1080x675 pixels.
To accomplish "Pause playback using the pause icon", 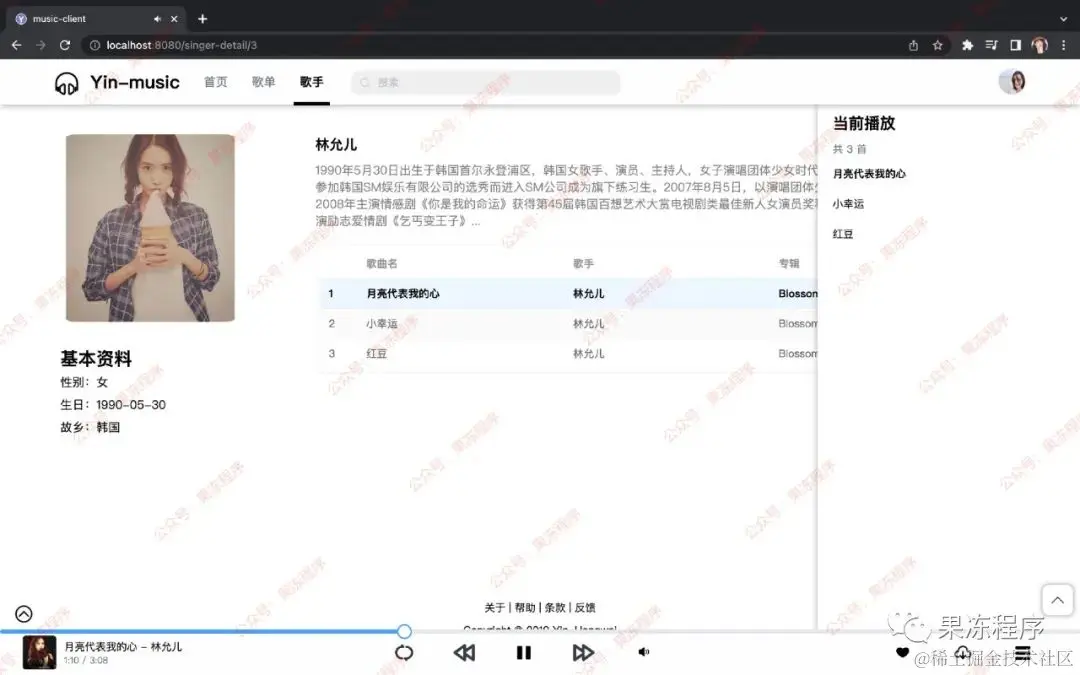I will [524, 652].
